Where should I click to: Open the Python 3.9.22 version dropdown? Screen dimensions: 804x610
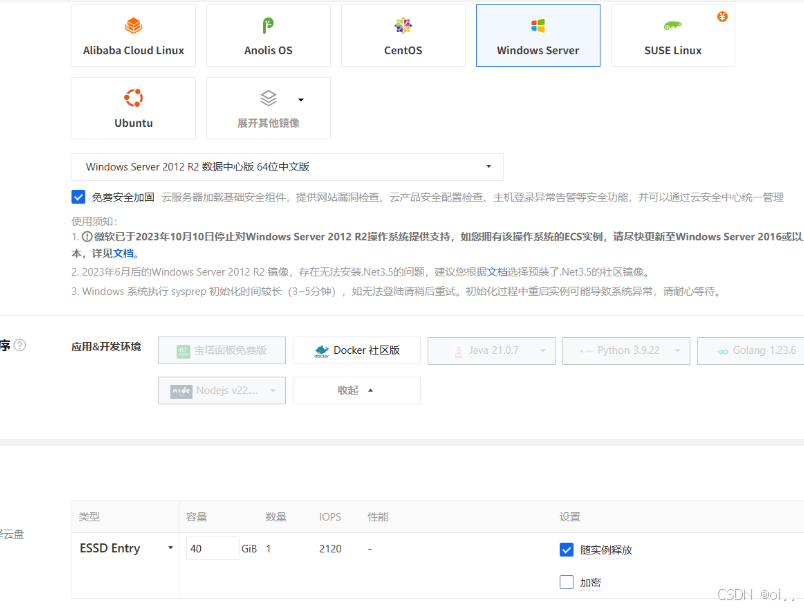click(626, 350)
